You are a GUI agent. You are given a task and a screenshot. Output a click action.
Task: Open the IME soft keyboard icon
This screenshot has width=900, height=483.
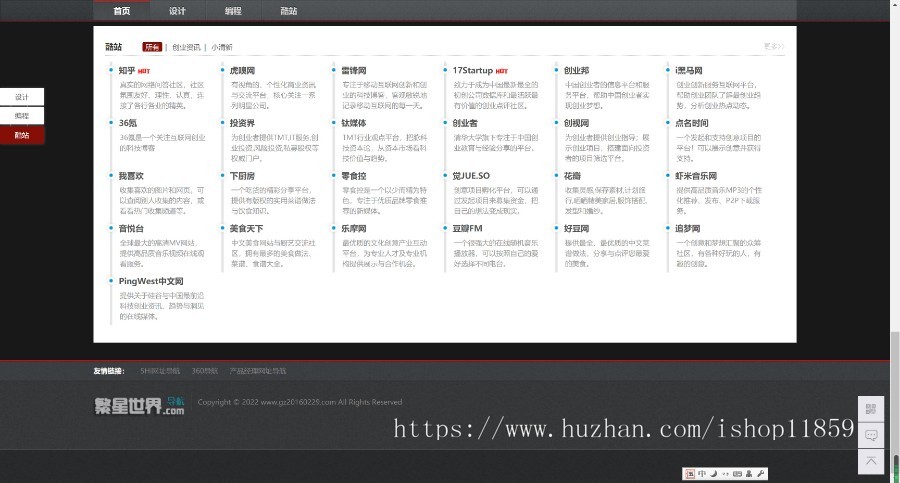click(737, 474)
